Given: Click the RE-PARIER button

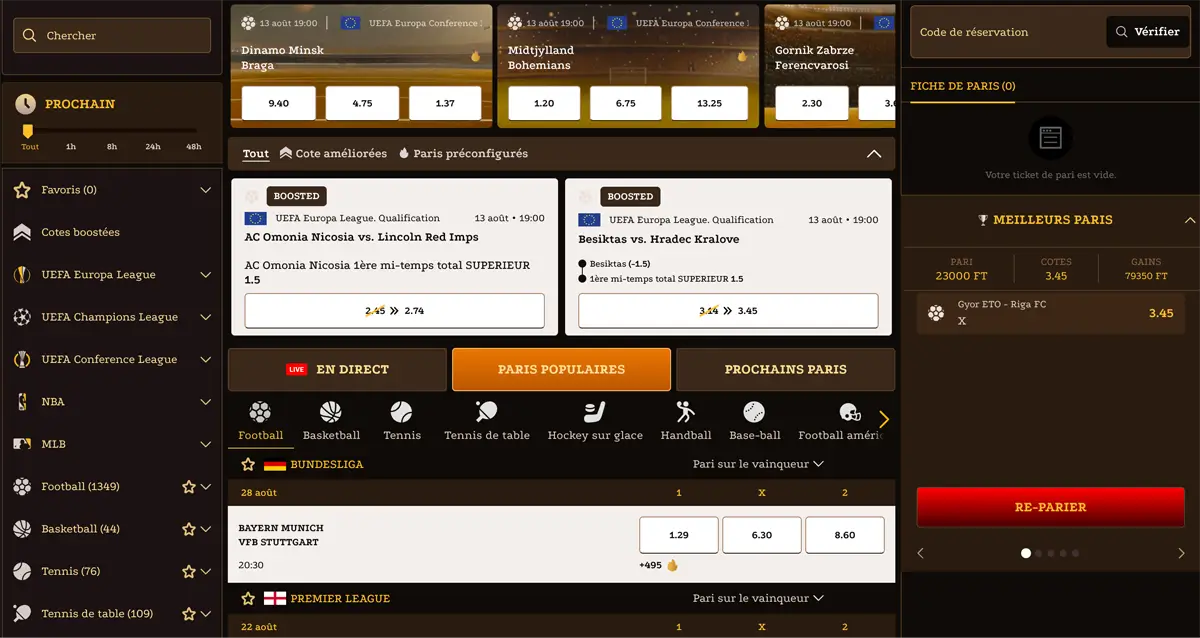Looking at the screenshot, I should point(1050,507).
